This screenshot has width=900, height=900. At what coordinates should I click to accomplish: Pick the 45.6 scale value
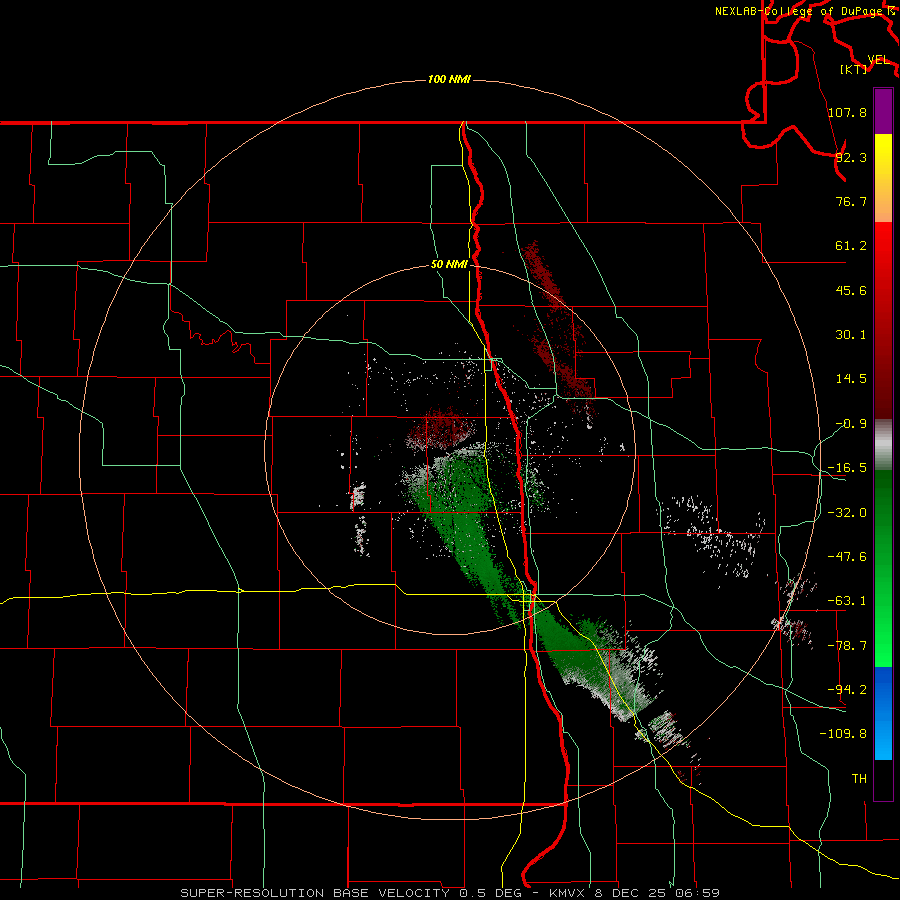[851, 290]
